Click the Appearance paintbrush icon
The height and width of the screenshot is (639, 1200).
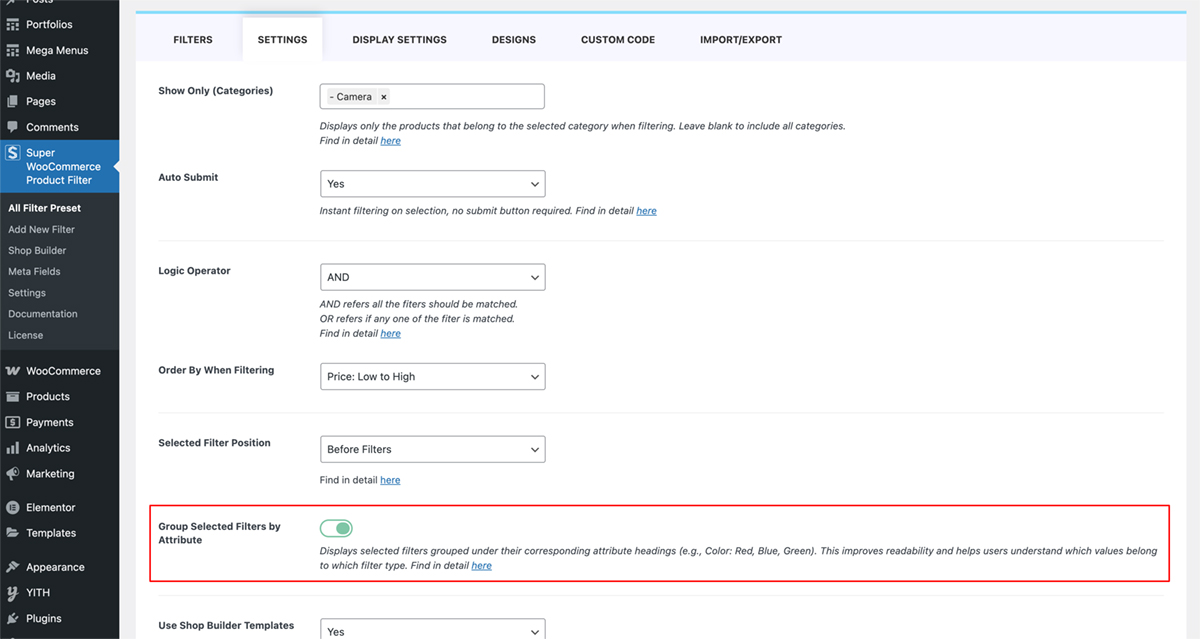pos(13,567)
